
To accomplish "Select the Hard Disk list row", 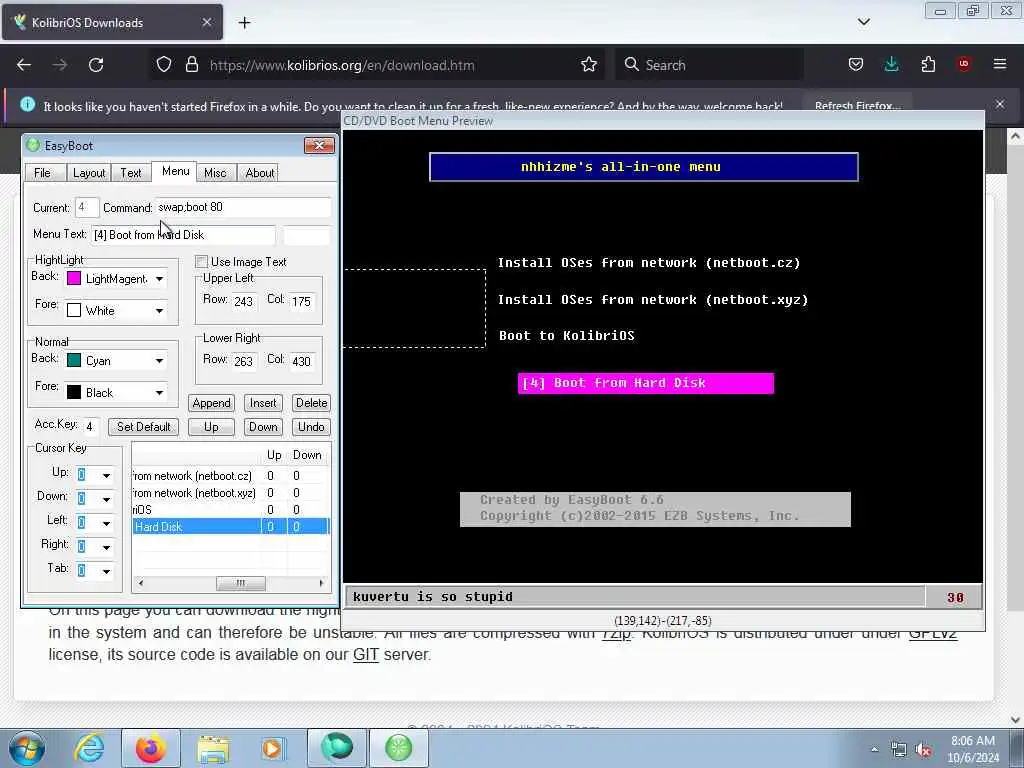I will point(231,526).
